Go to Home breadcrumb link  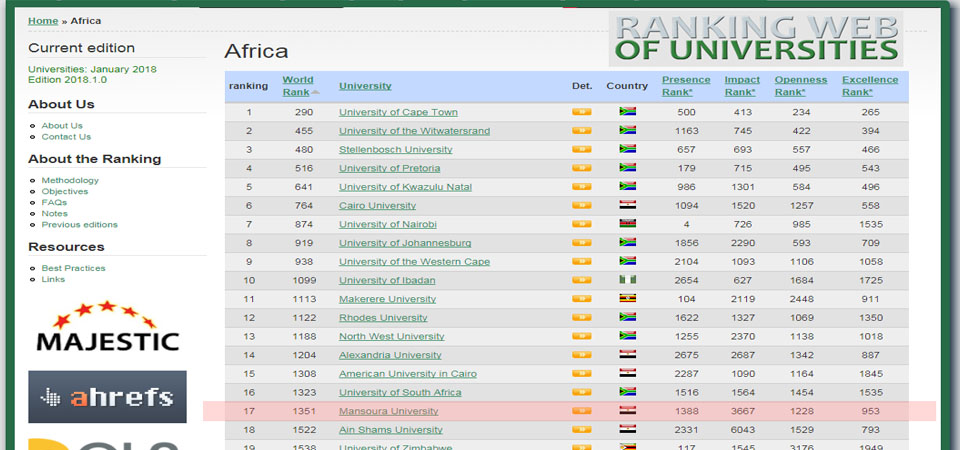coord(43,21)
